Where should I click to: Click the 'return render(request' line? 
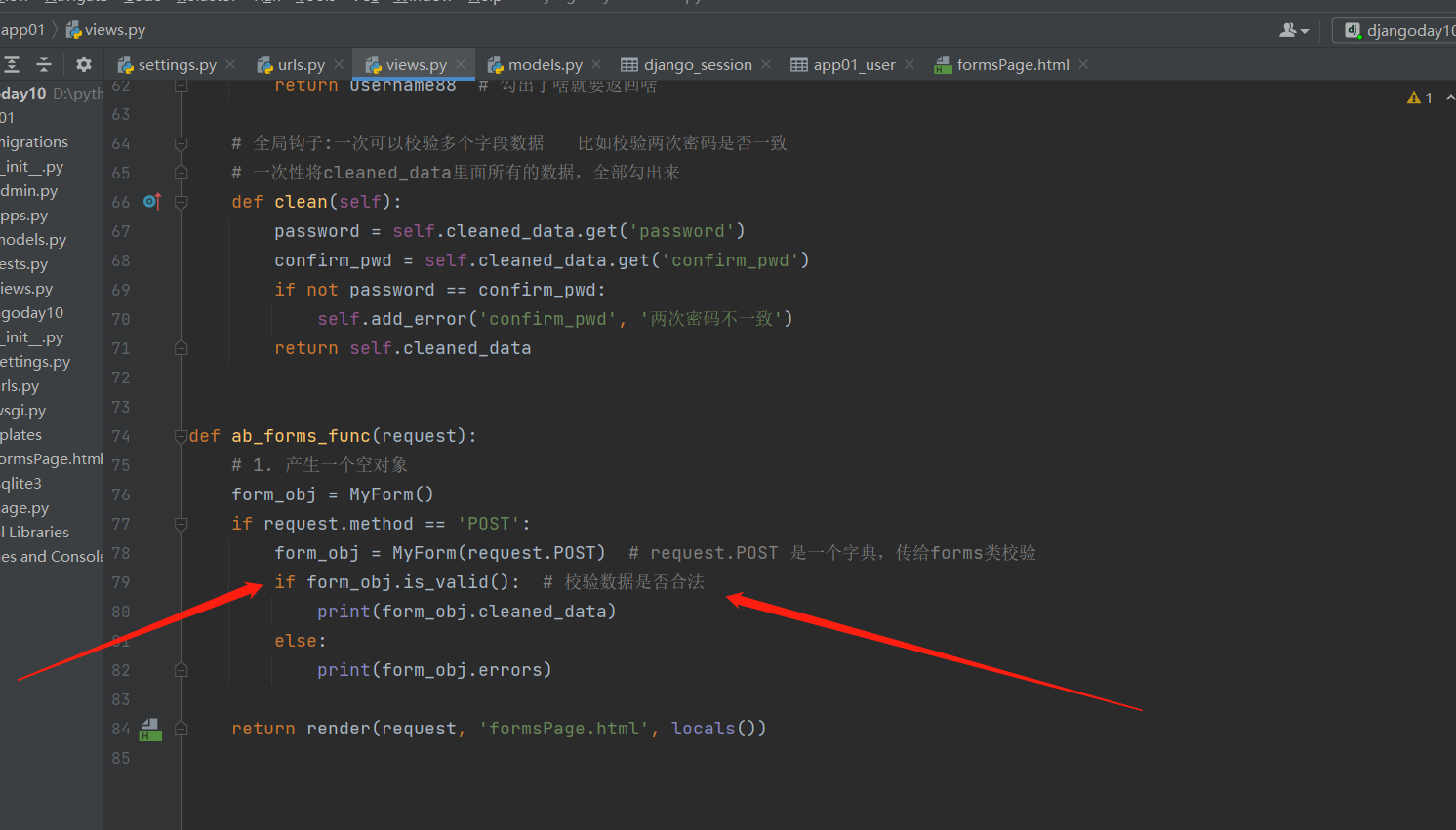(499, 729)
